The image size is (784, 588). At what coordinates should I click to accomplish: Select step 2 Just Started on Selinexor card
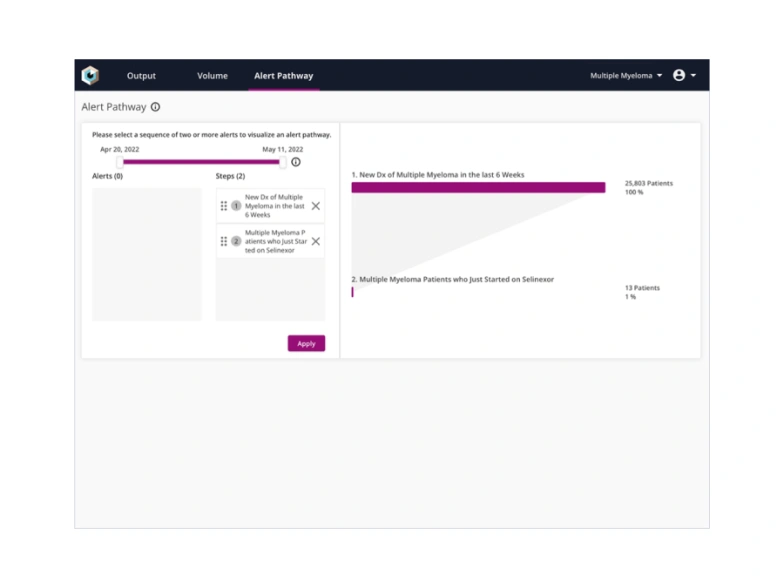tap(270, 242)
